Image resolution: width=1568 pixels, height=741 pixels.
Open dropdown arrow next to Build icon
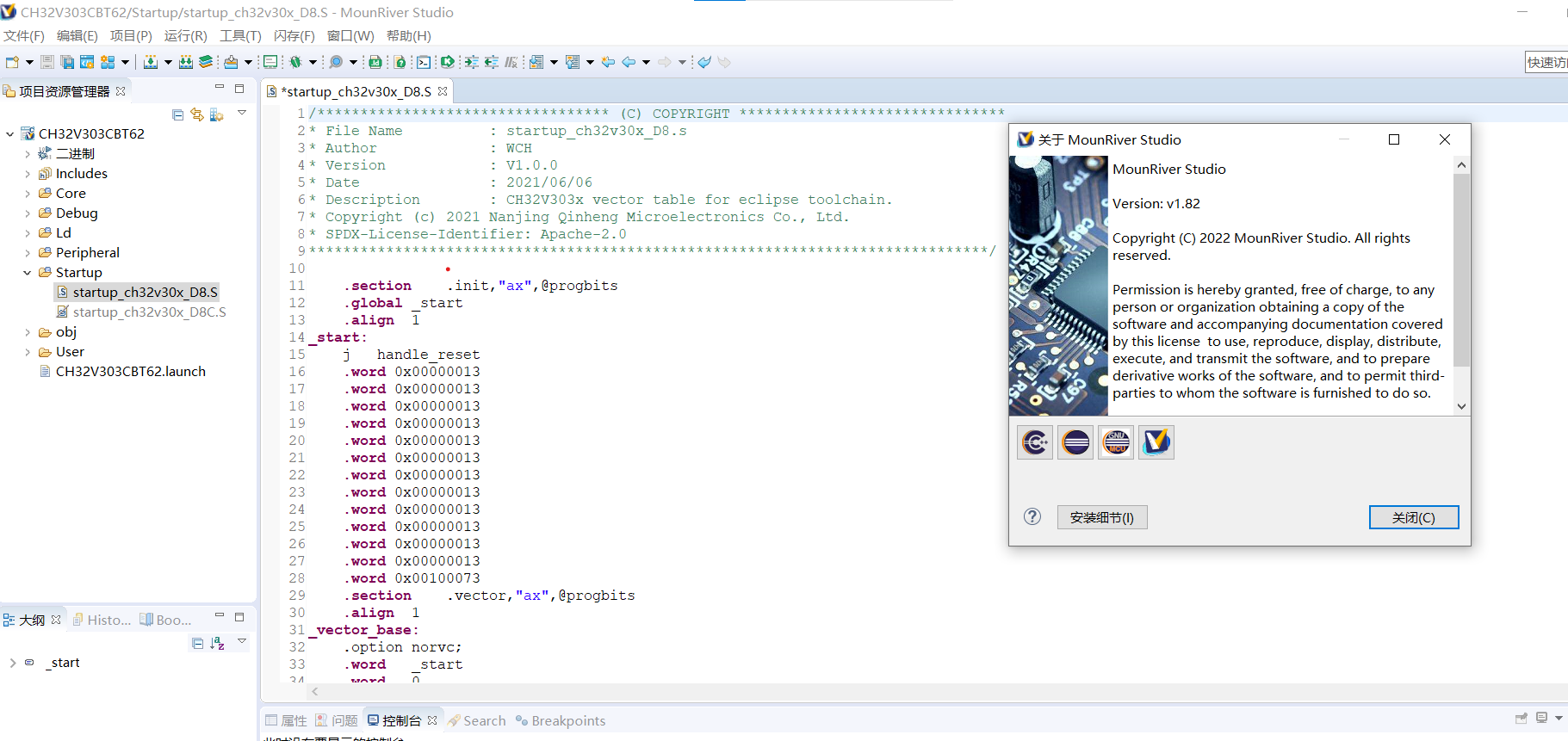pos(168,62)
